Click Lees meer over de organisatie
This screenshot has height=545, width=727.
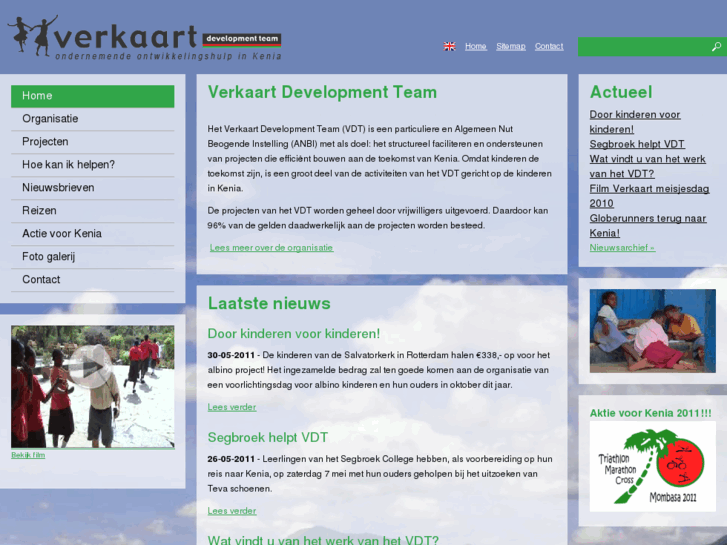click(x=271, y=248)
